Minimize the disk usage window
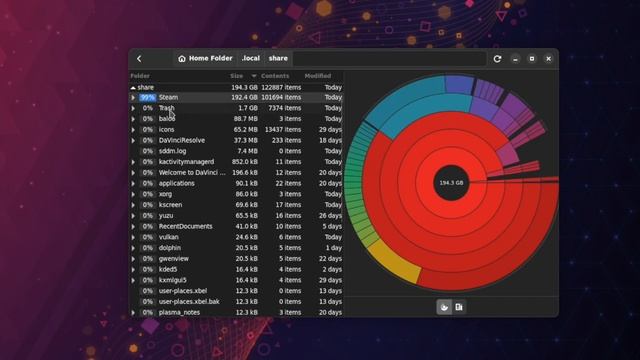This screenshot has height=360, width=640. tap(516, 59)
